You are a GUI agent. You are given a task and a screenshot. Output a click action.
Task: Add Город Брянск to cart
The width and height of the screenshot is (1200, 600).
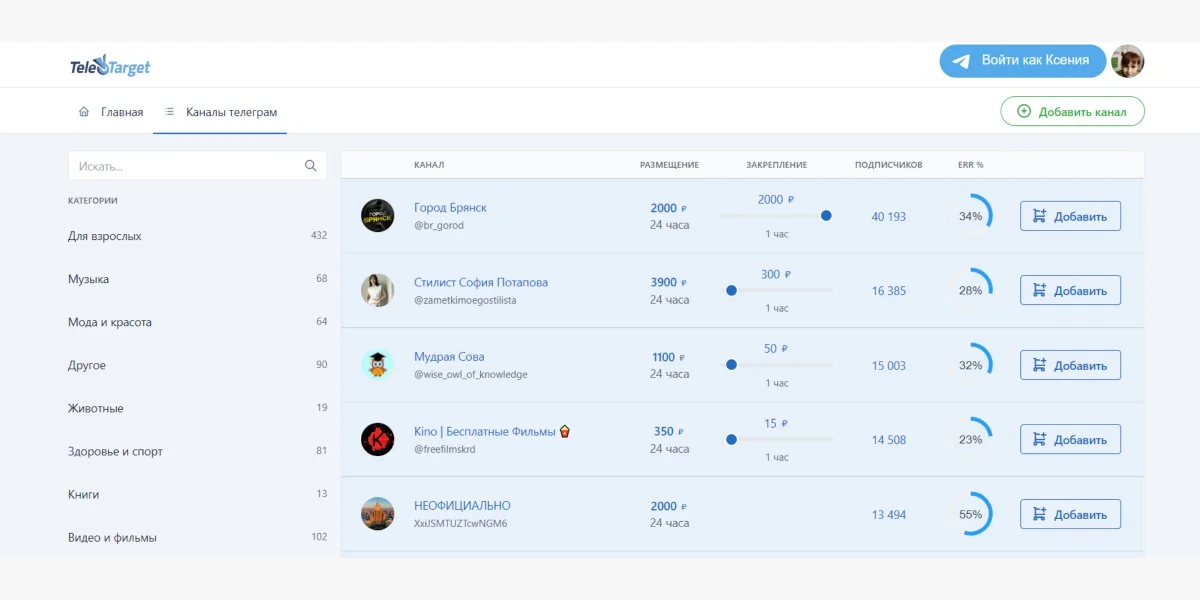click(x=1070, y=216)
